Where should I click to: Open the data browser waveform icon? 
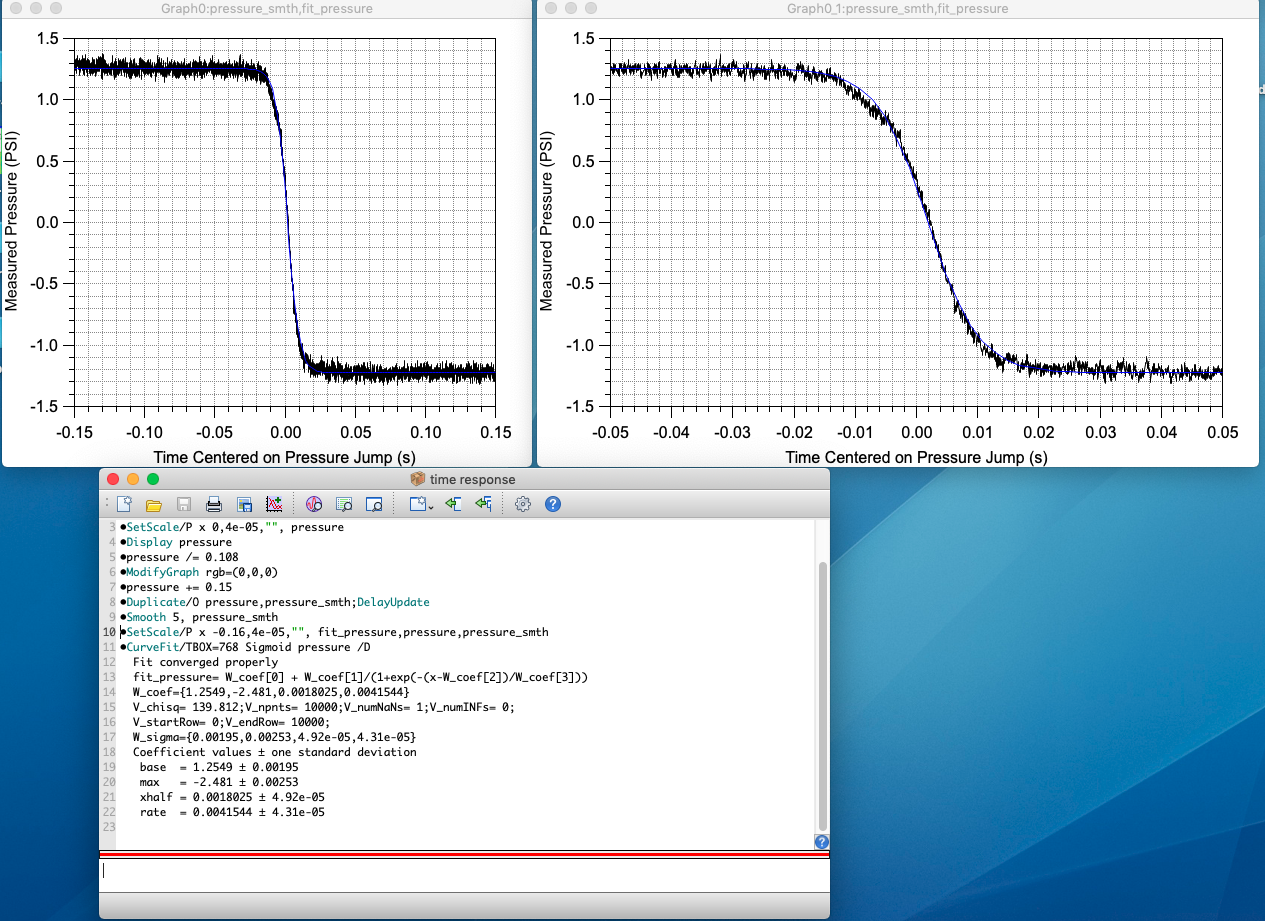[x=314, y=504]
